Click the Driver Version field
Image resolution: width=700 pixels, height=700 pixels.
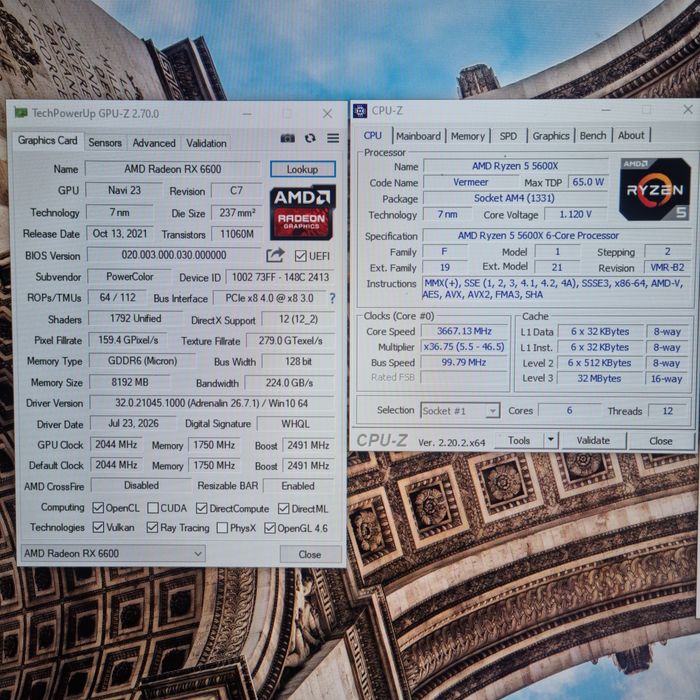(x=212, y=403)
